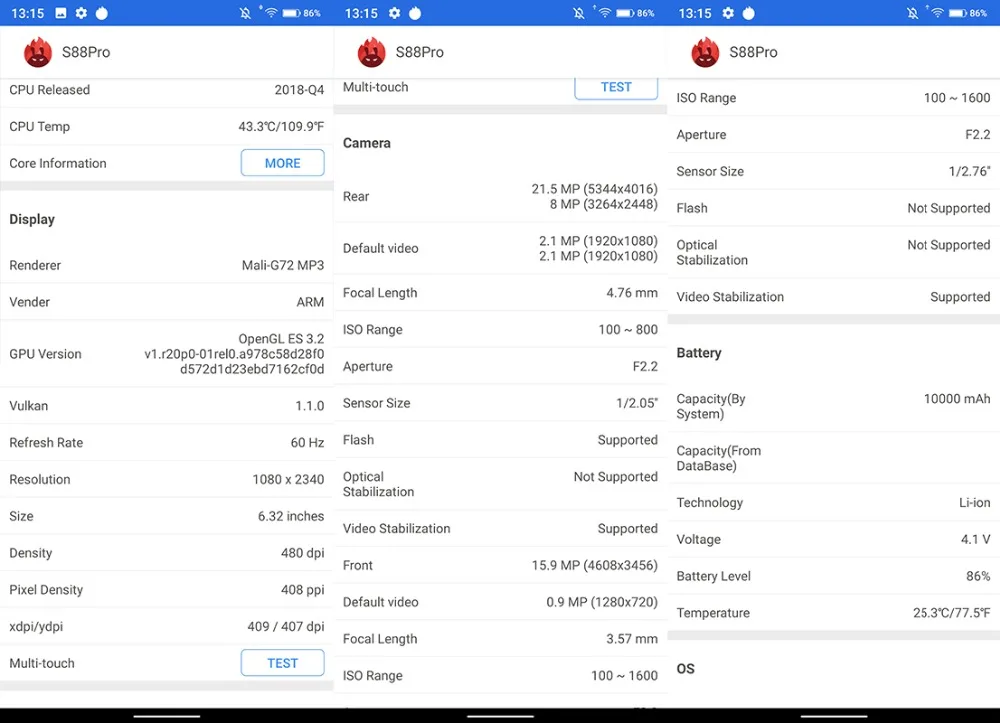1000x723 pixels.
Task: Select the Flash Not Supported value
Action: click(x=949, y=208)
